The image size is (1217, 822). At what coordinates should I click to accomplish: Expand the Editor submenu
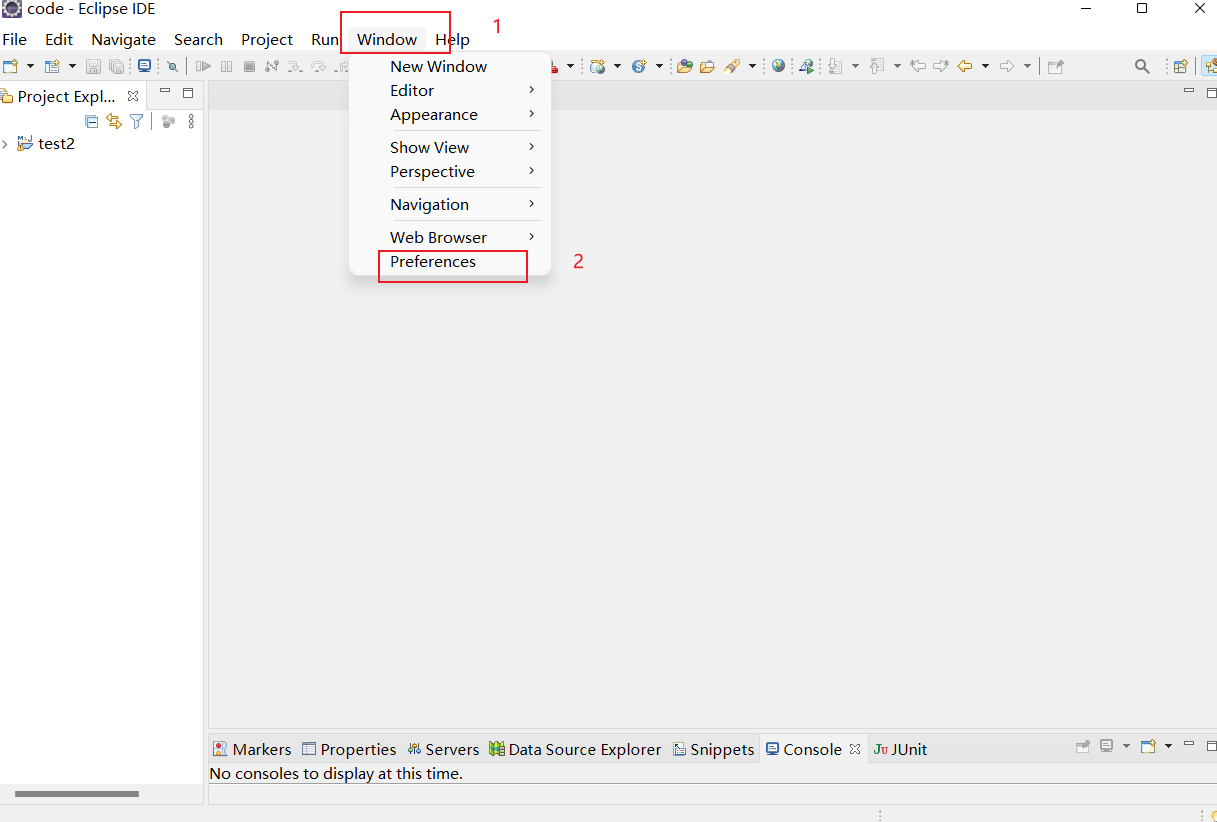tap(449, 90)
